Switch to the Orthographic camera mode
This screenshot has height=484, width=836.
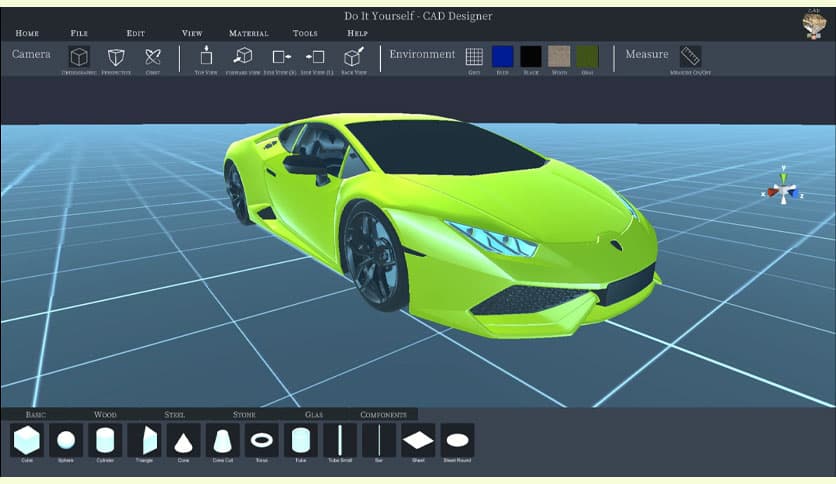[79, 57]
